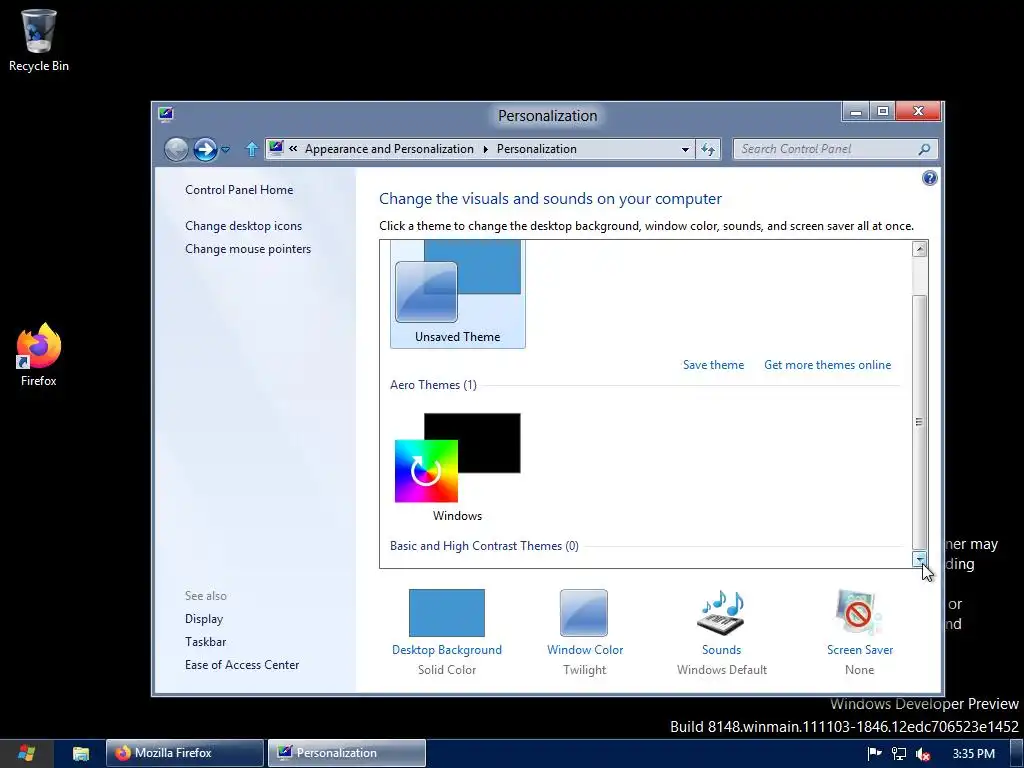Click the theme list scroll-down arrow
This screenshot has width=1024, height=768.
(x=920, y=559)
